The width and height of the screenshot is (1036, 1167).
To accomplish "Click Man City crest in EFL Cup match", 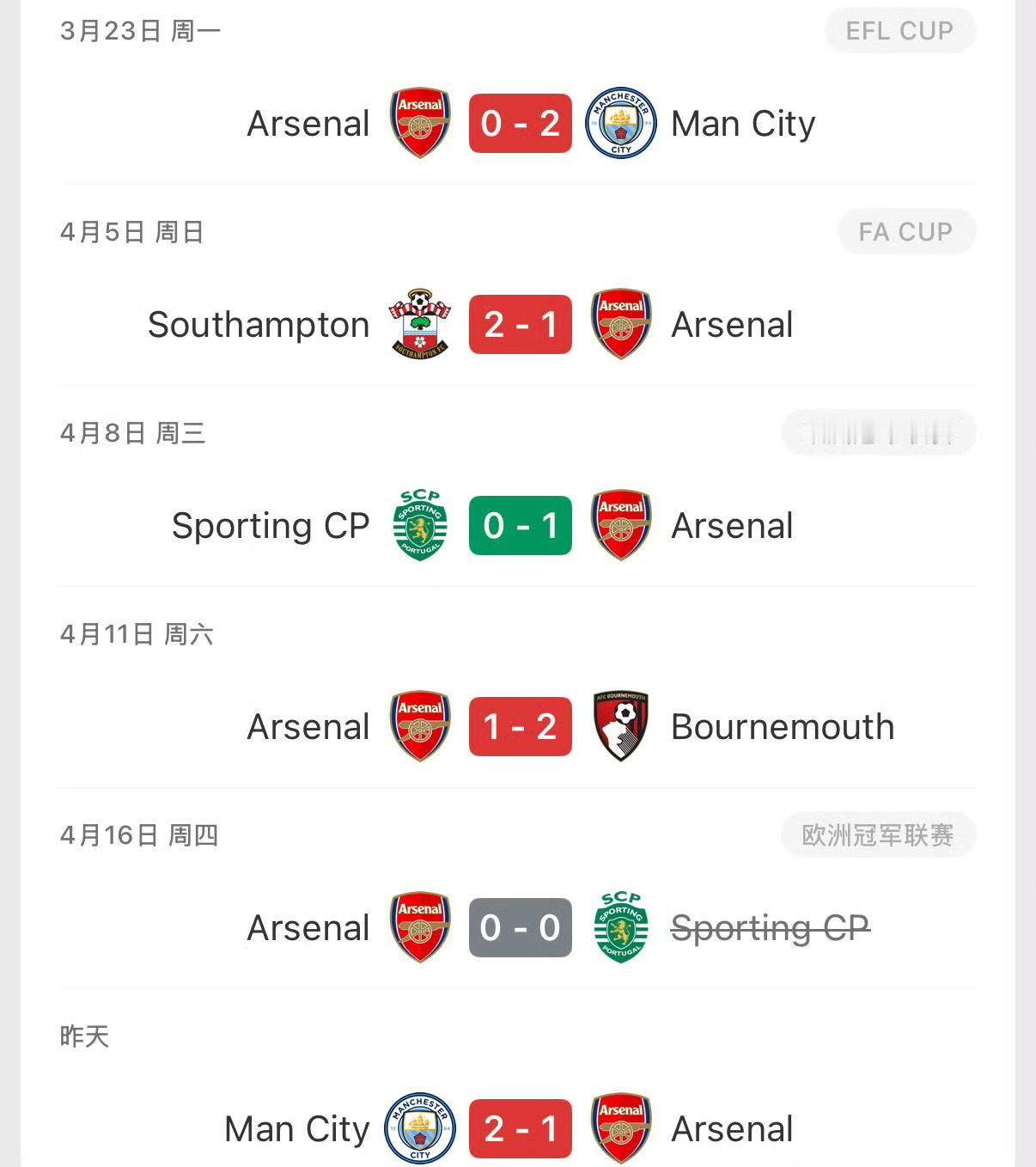I will [x=620, y=123].
